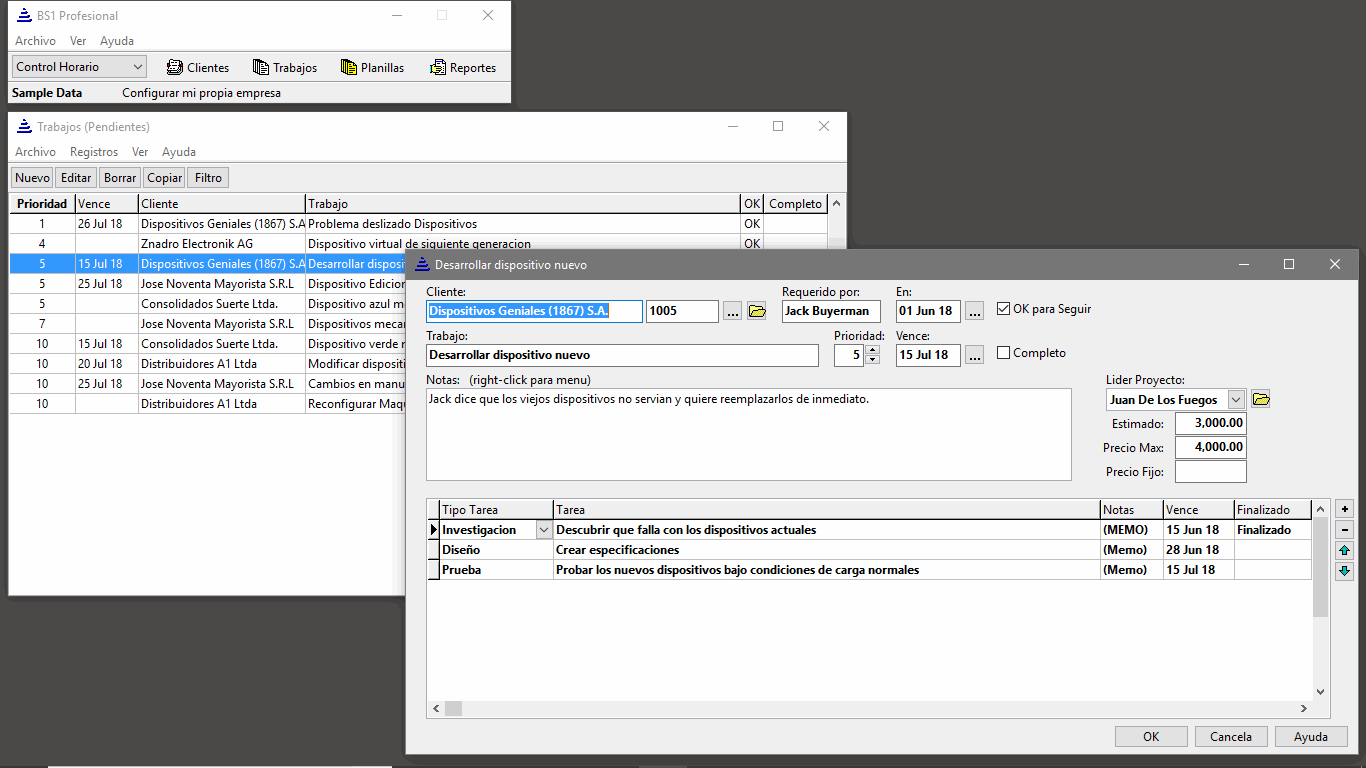This screenshot has height=768, width=1366.
Task: Click task grid horizontal scrollbar thumb
Action: pos(453,708)
